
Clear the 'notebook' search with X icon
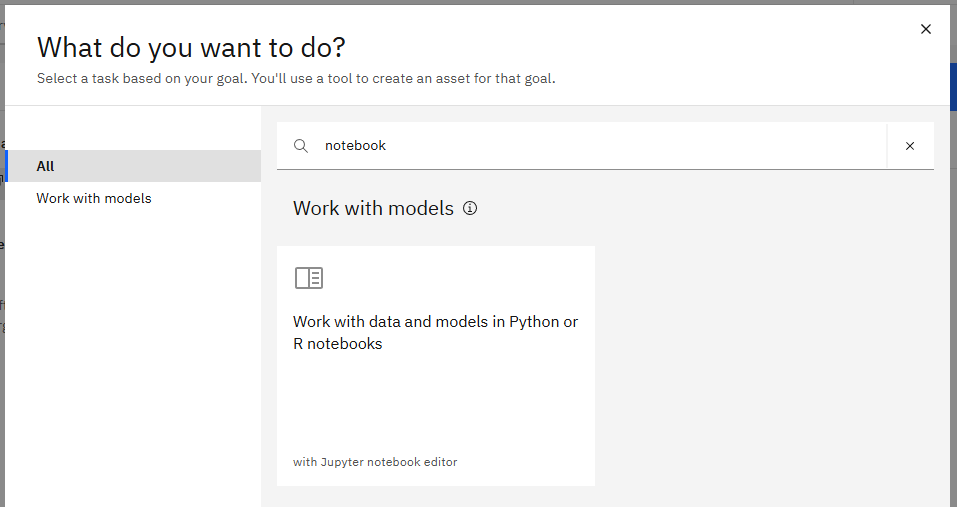(909, 146)
